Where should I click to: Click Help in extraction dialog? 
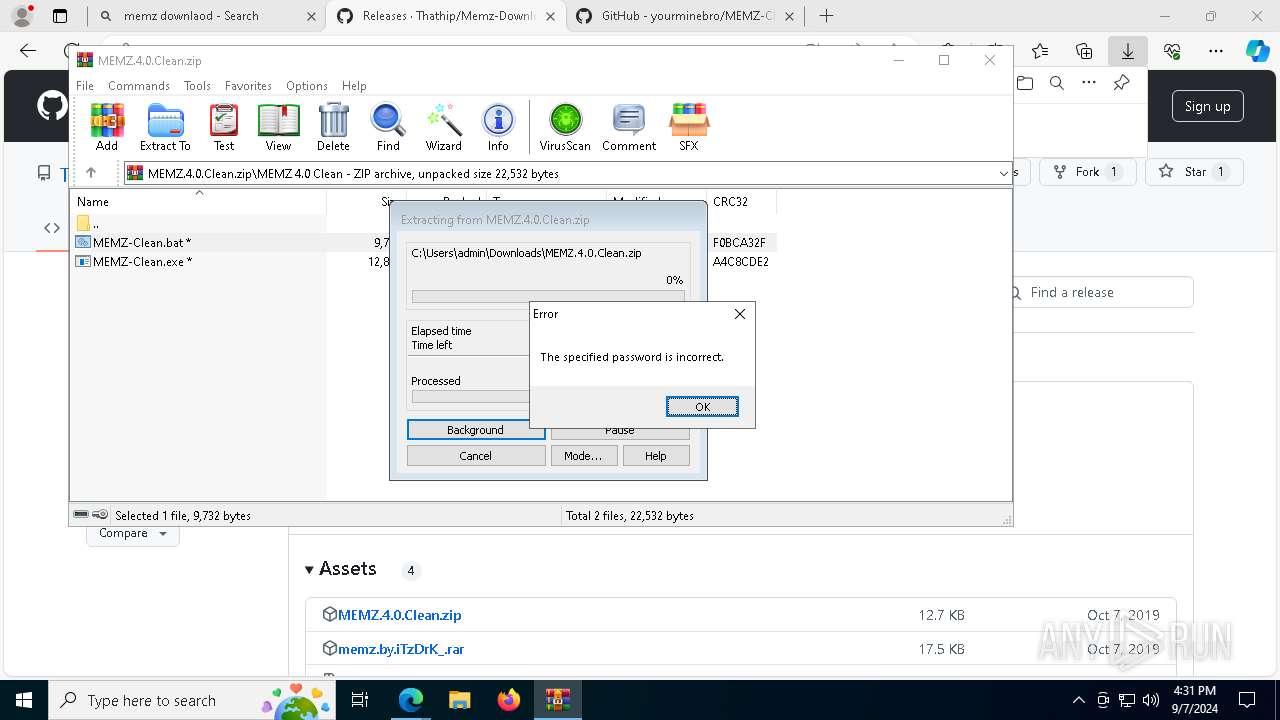click(656, 456)
